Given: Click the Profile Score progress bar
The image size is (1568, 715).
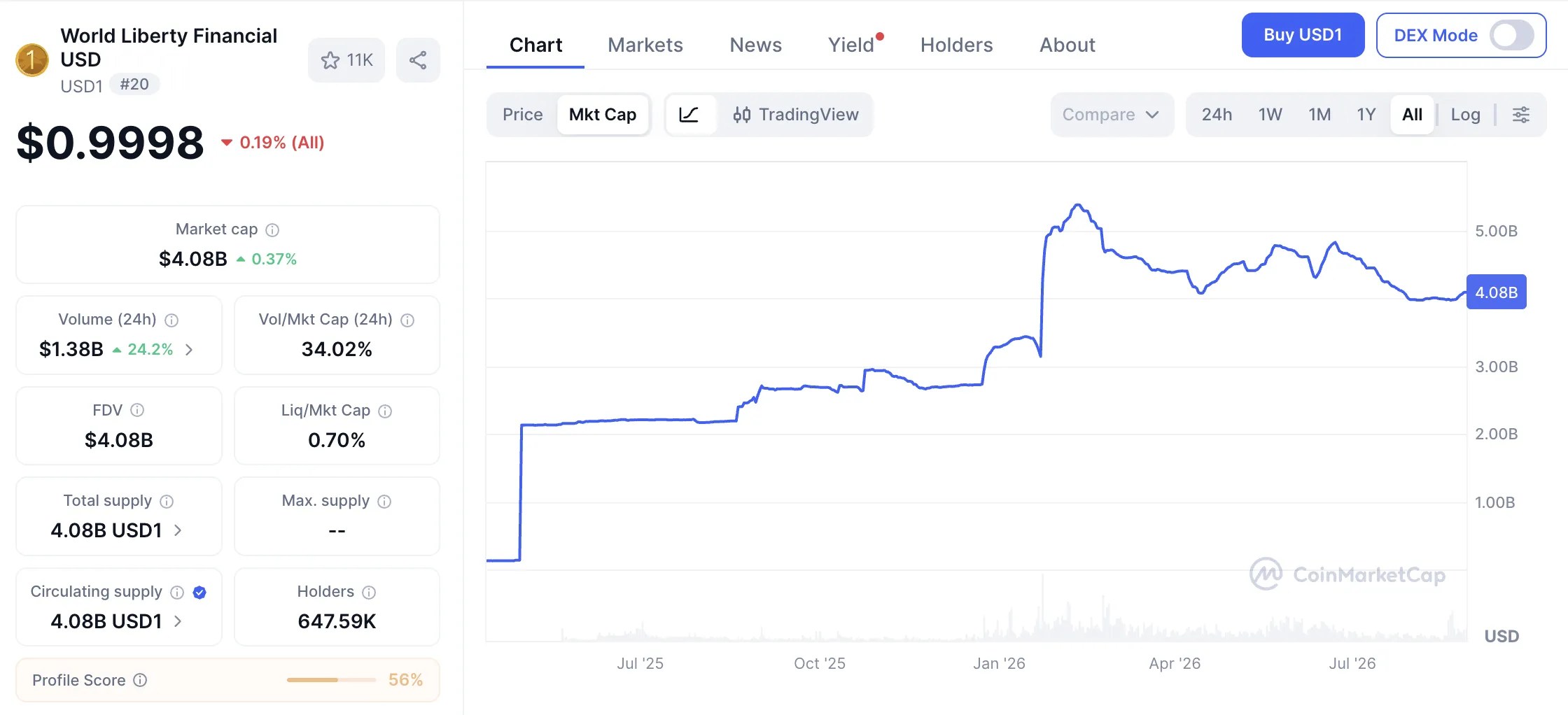Looking at the screenshot, I should coord(332,680).
